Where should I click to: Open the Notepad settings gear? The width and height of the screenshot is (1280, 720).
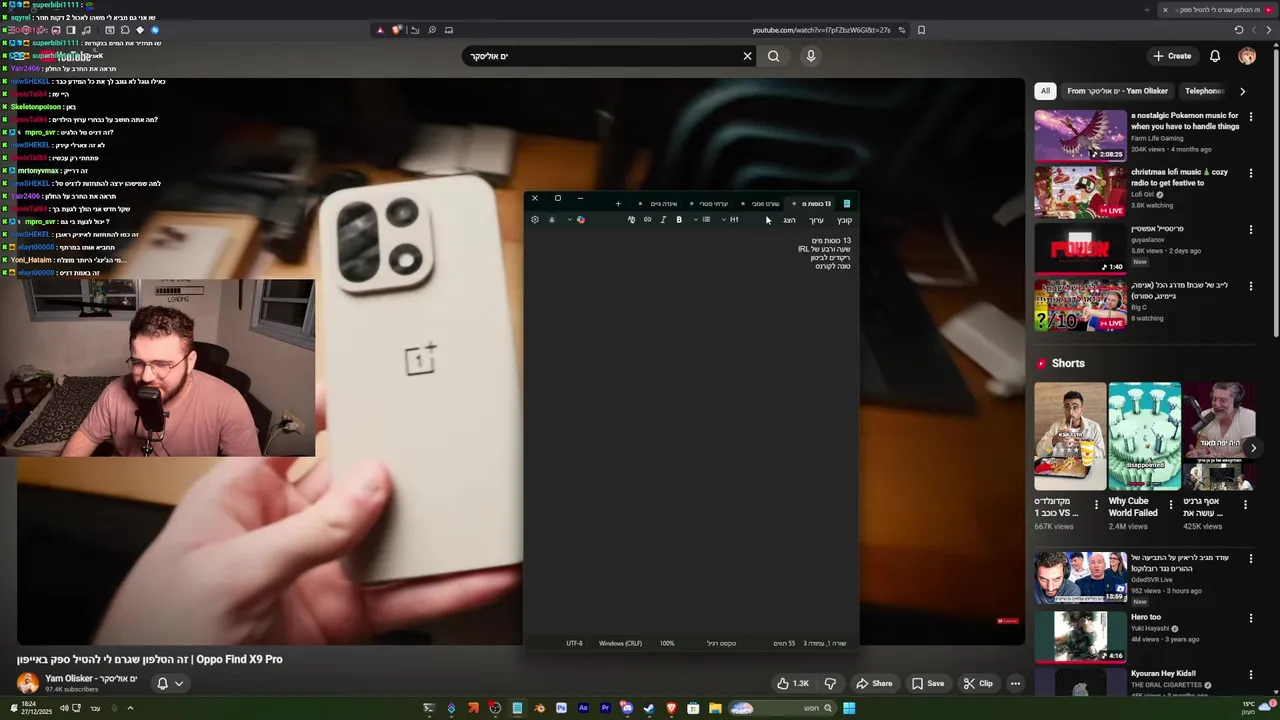[x=535, y=220]
